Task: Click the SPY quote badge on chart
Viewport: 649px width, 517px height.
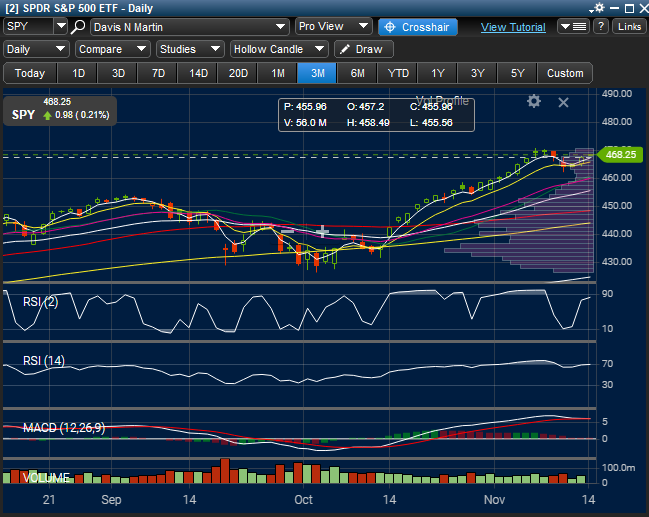Action: tap(60, 110)
